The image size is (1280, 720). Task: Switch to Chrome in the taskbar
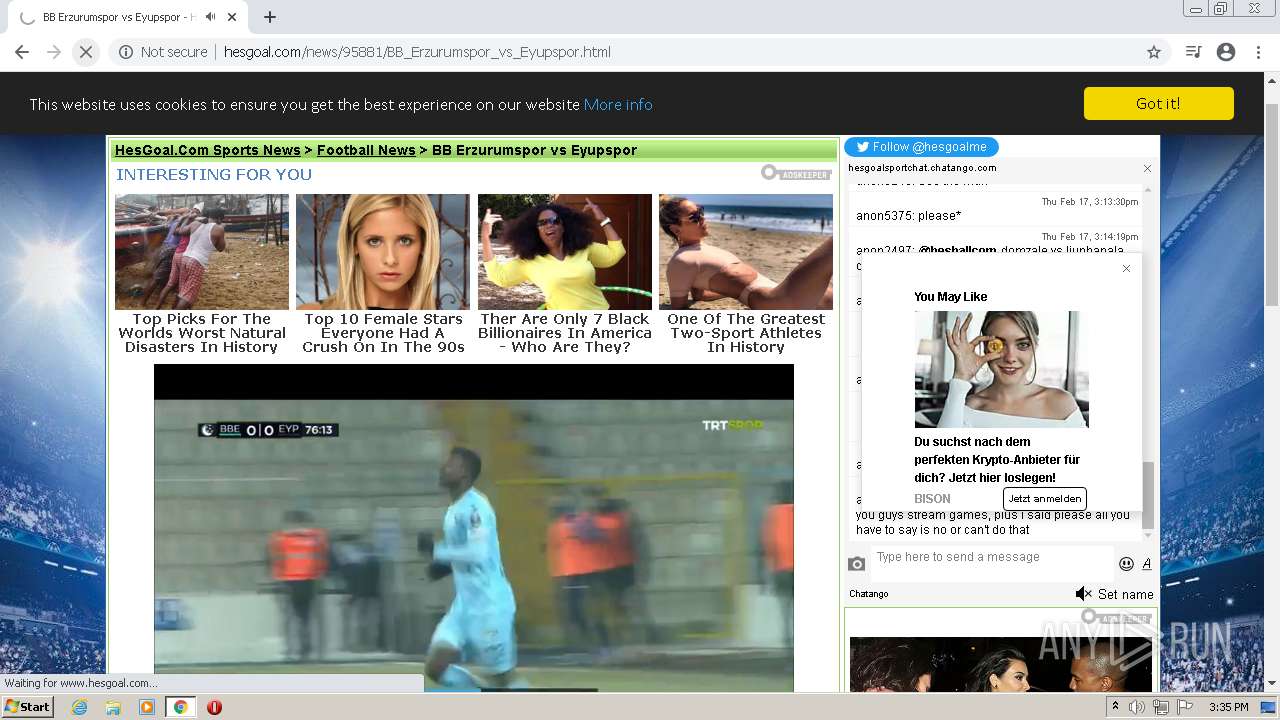pyautogui.click(x=181, y=707)
